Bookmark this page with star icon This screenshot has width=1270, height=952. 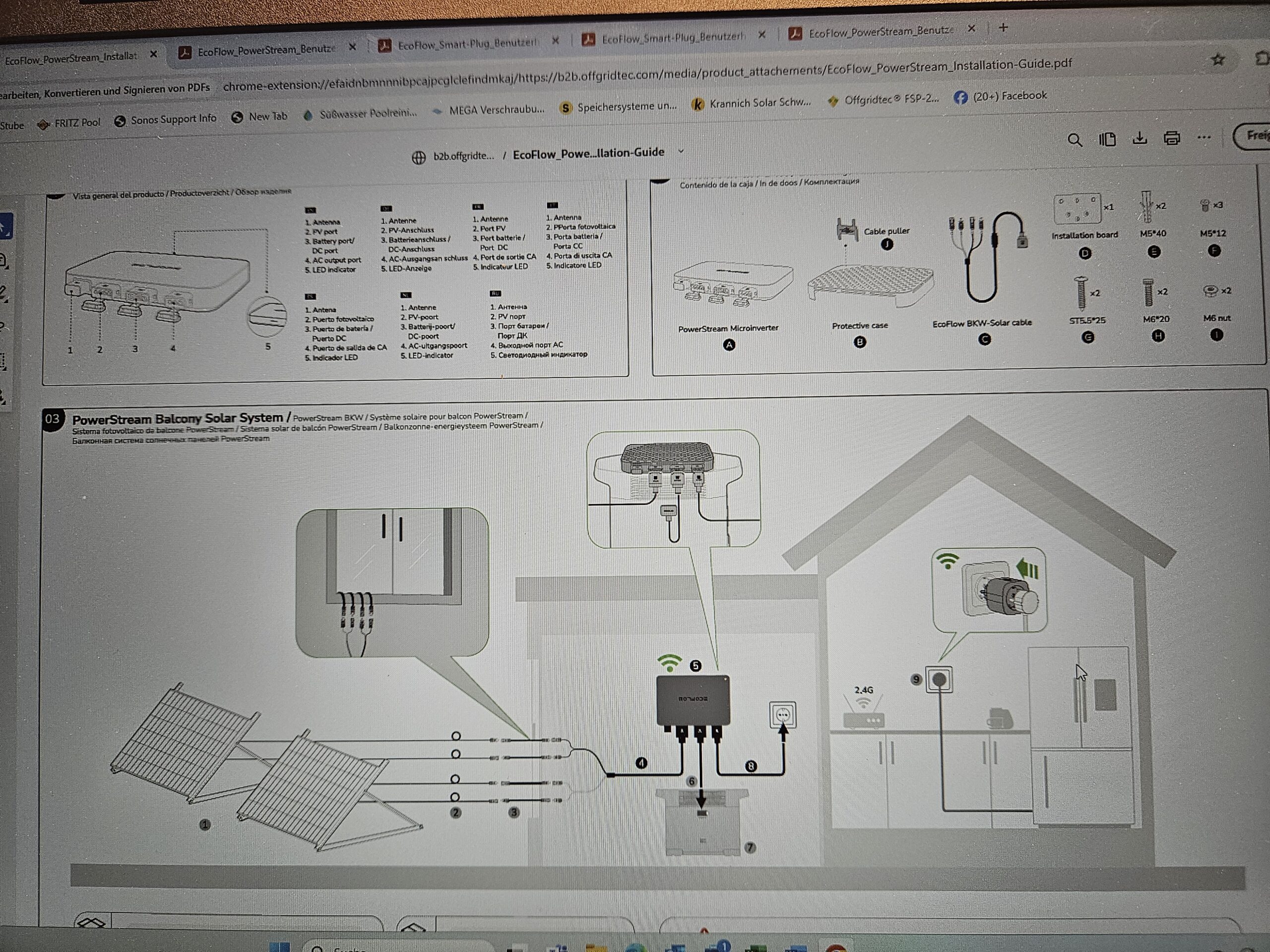(1218, 59)
